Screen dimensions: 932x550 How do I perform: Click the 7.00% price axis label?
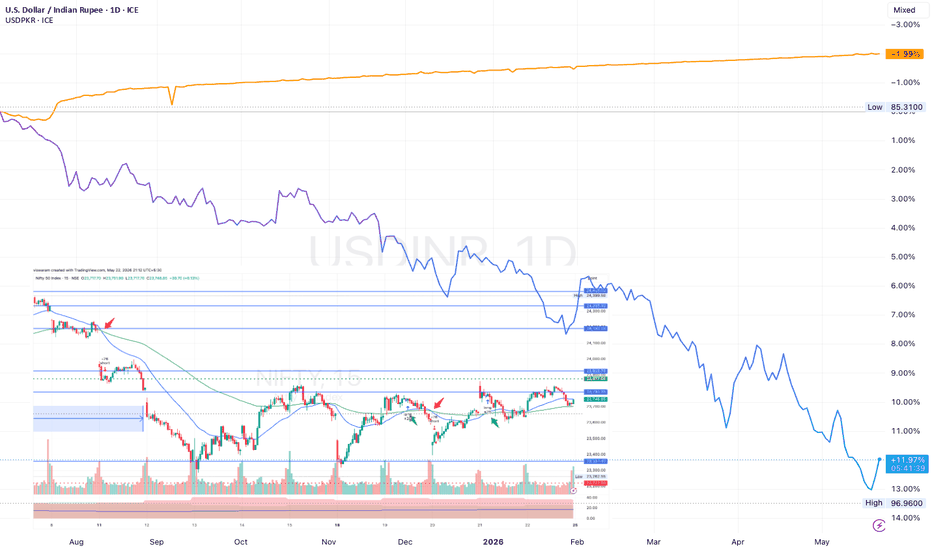903,315
